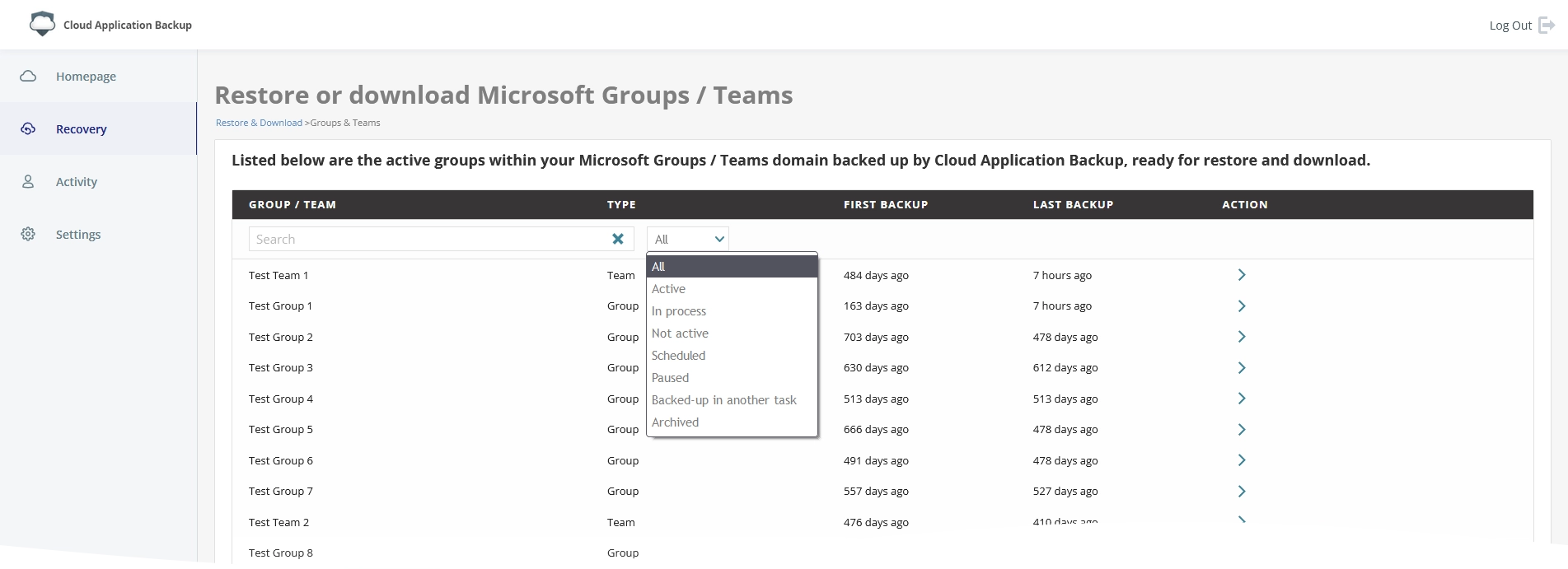Select the Test Team 1 row name

click(278, 275)
